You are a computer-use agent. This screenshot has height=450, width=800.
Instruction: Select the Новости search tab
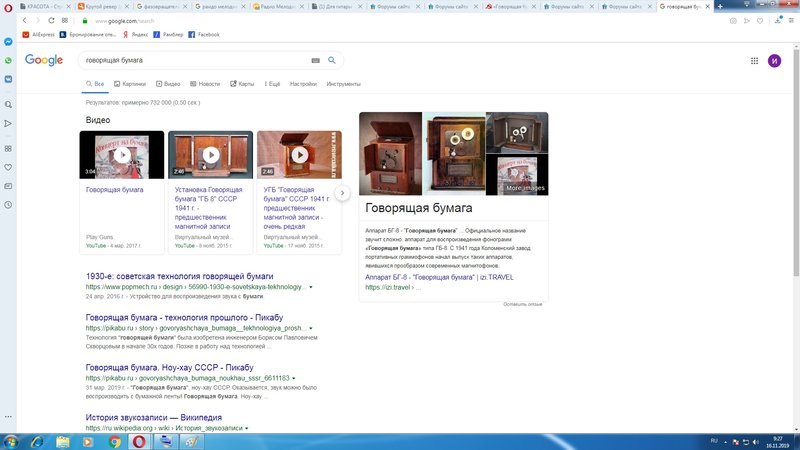pyautogui.click(x=205, y=84)
